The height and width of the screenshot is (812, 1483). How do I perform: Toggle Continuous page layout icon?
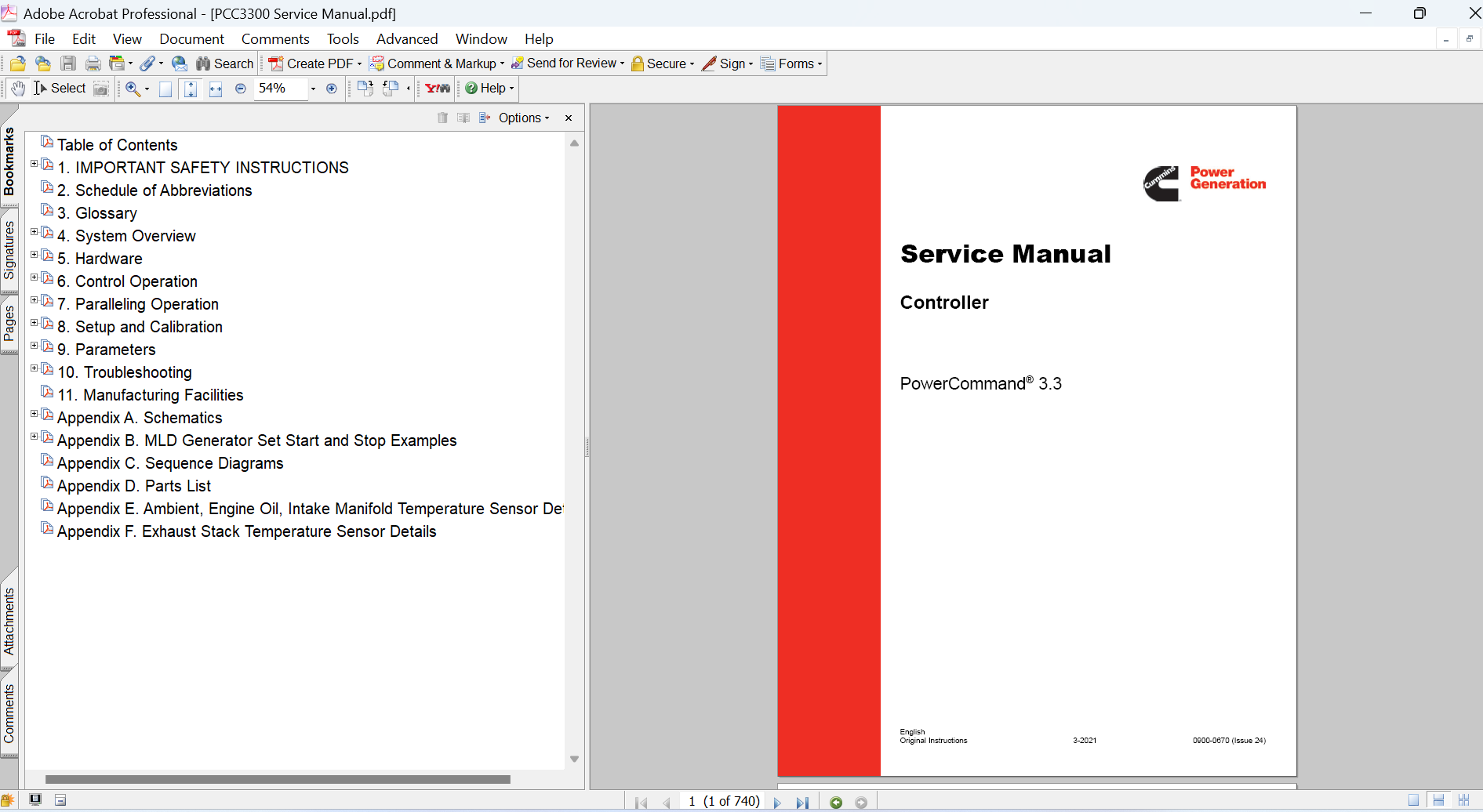[x=1438, y=800]
